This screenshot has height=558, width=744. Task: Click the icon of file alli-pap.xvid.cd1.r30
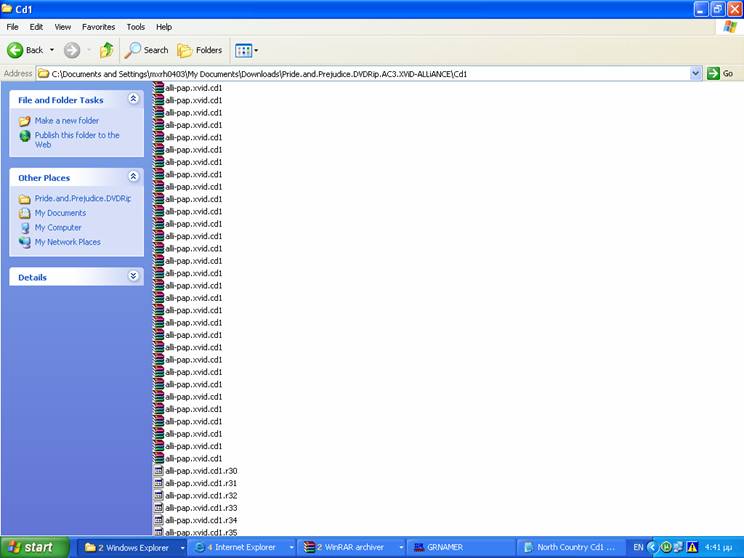click(158, 471)
